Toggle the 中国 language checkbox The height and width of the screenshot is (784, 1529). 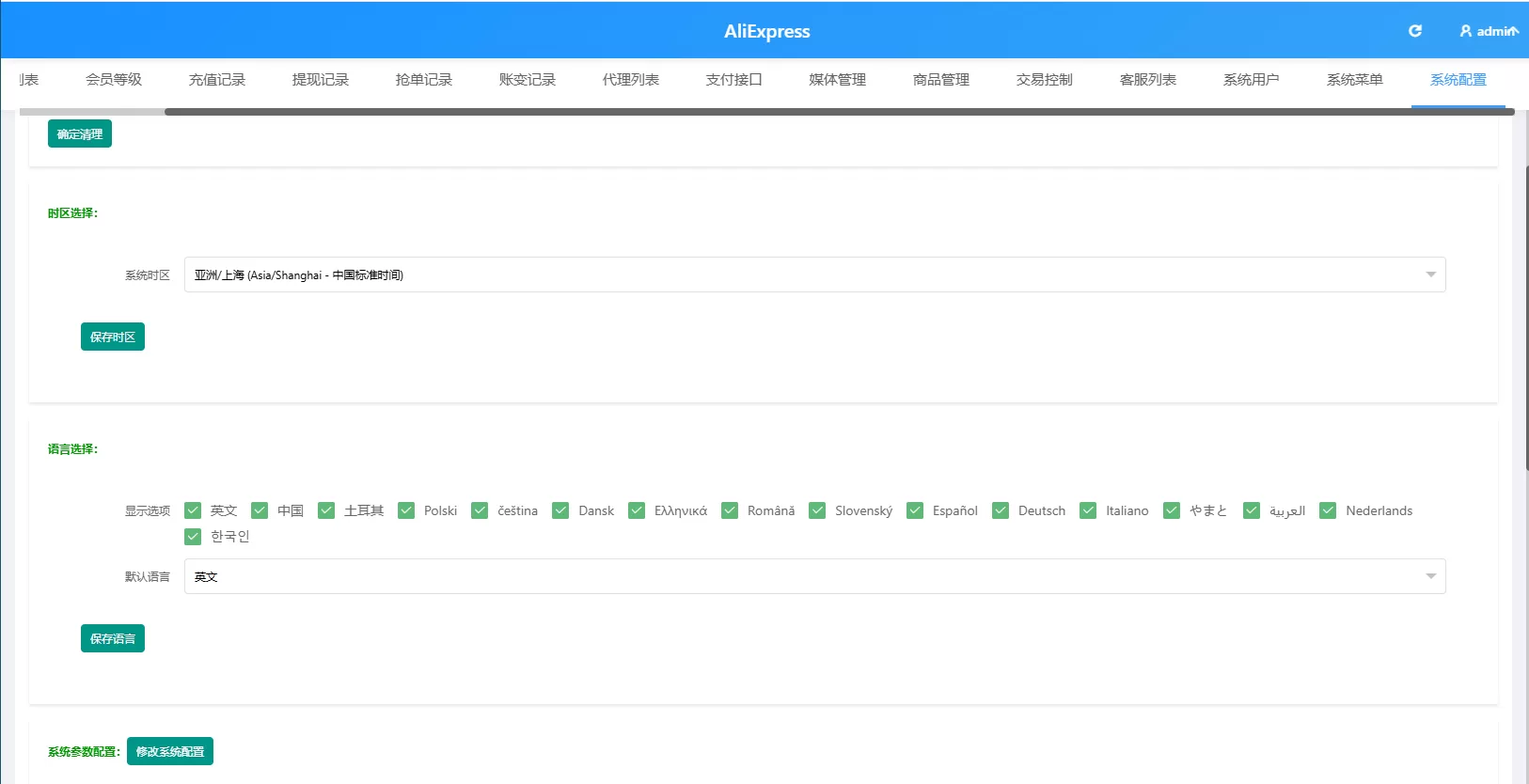(260, 510)
